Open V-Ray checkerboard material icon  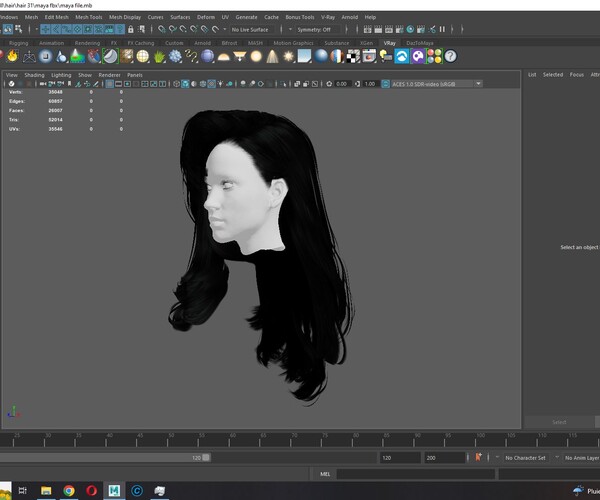(353, 56)
